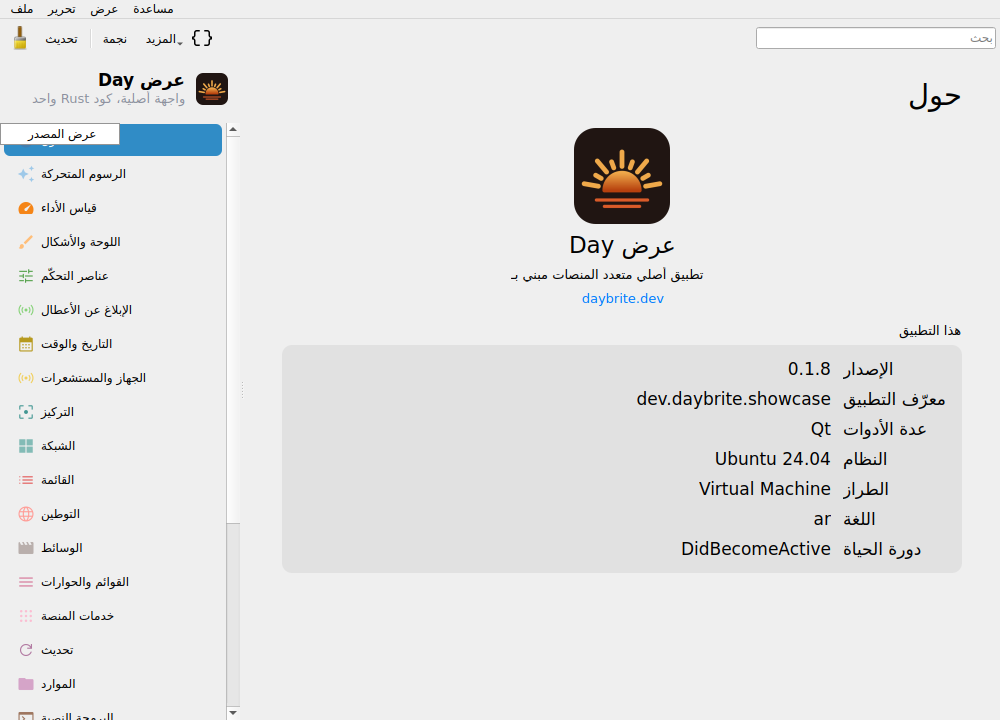Click the Qt toolkit value
Viewport: 1000px width, 720px height.
pyautogui.click(x=821, y=429)
